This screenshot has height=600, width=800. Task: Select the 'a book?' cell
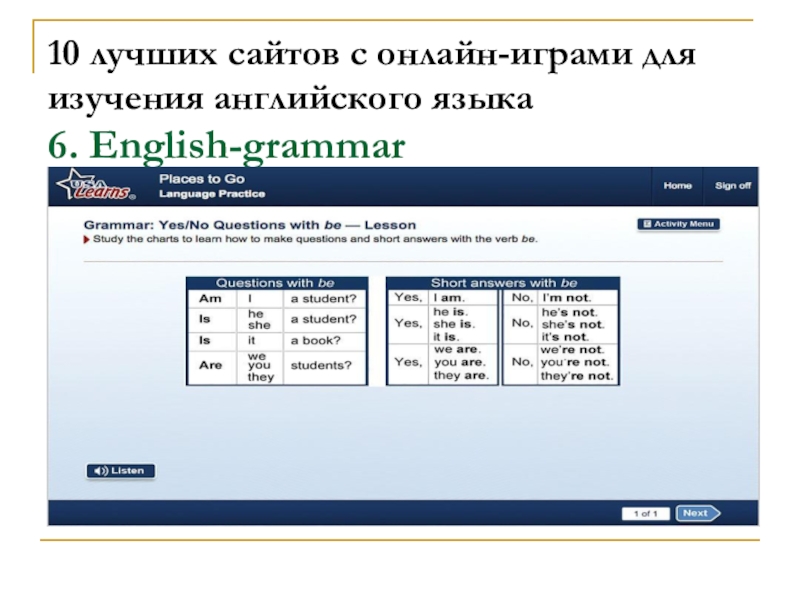(324, 340)
